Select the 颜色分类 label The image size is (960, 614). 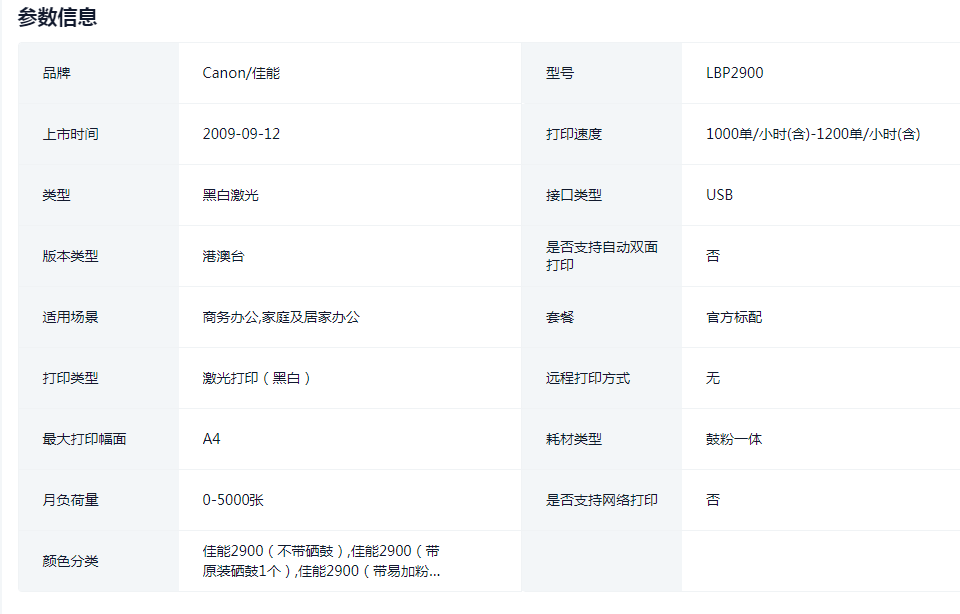tap(70, 561)
